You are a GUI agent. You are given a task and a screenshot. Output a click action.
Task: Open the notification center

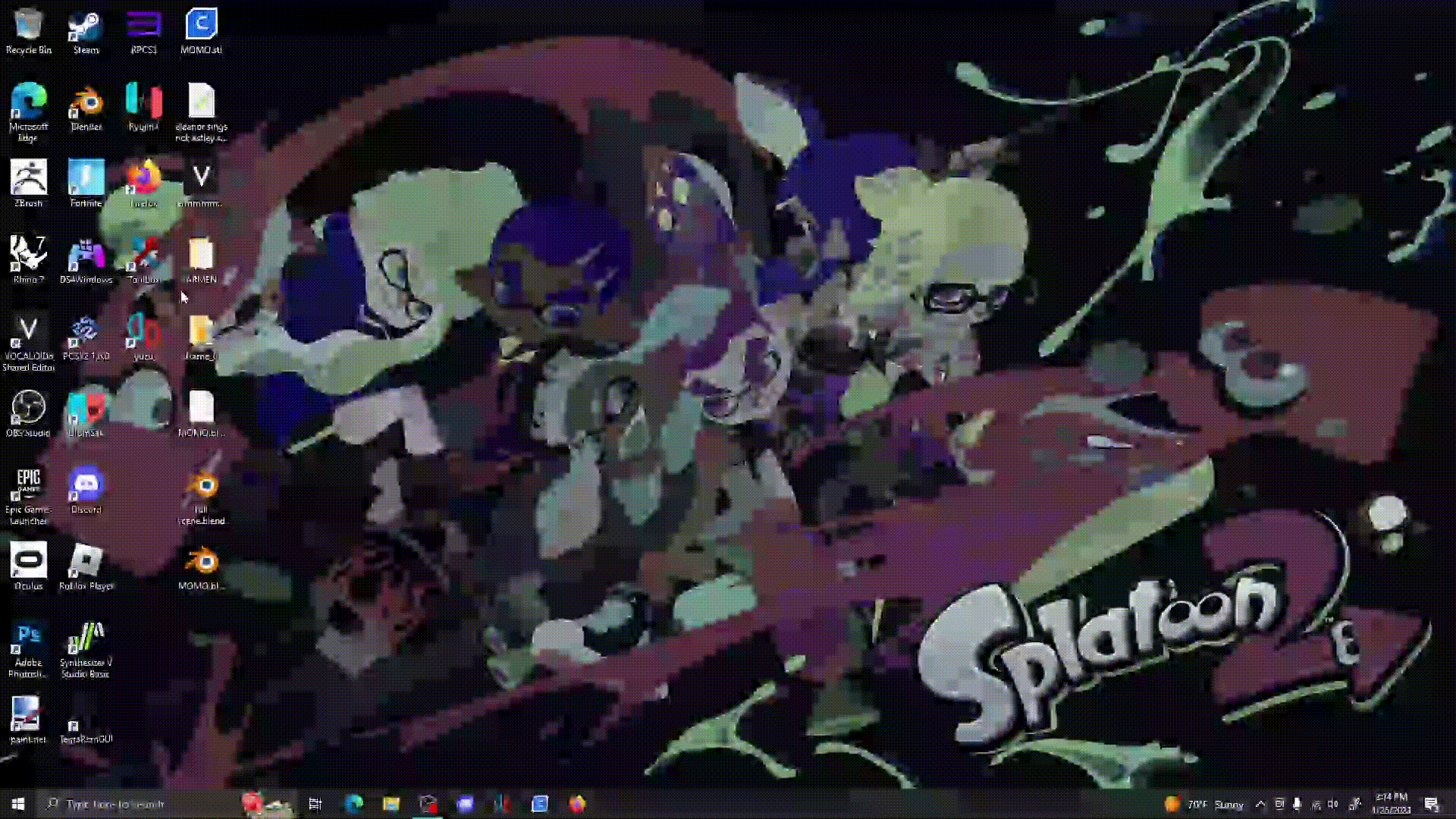[1432, 804]
